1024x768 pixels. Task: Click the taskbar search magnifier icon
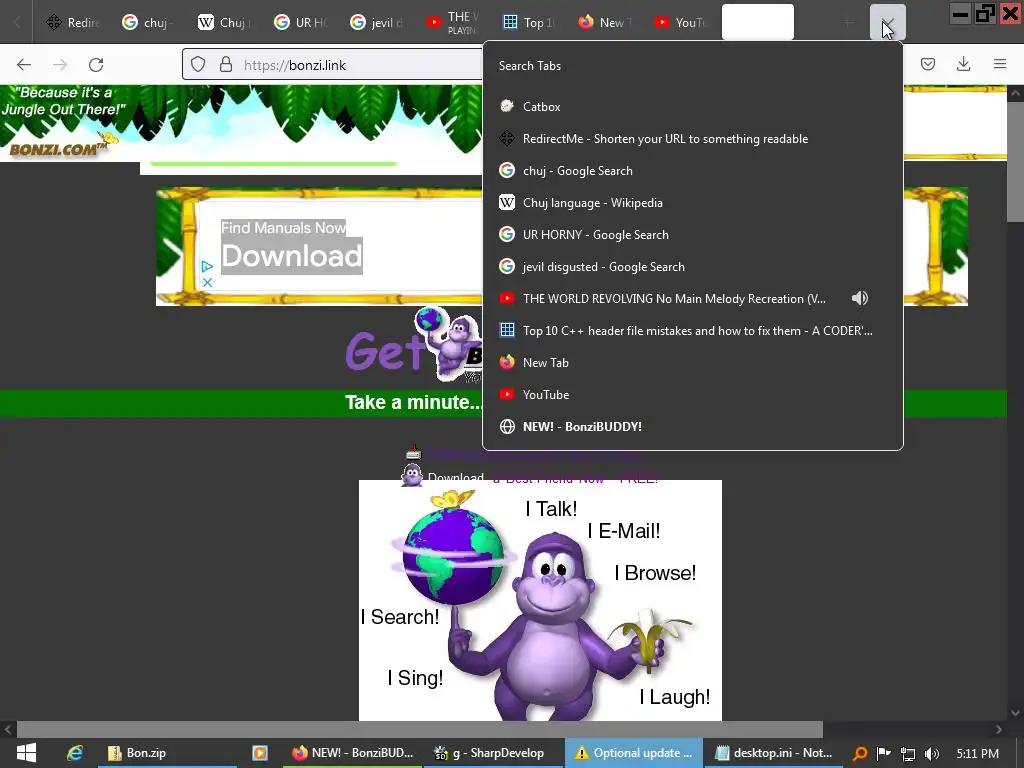point(860,754)
